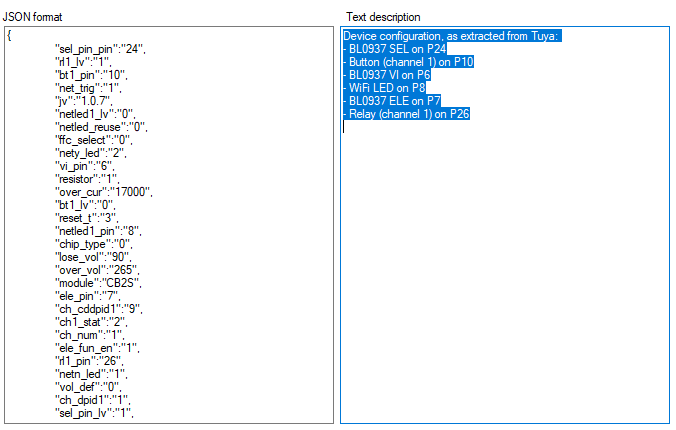The width and height of the screenshot is (676, 430).
Task: Click the "JSON format" label
Action: (x=32, y=17)
